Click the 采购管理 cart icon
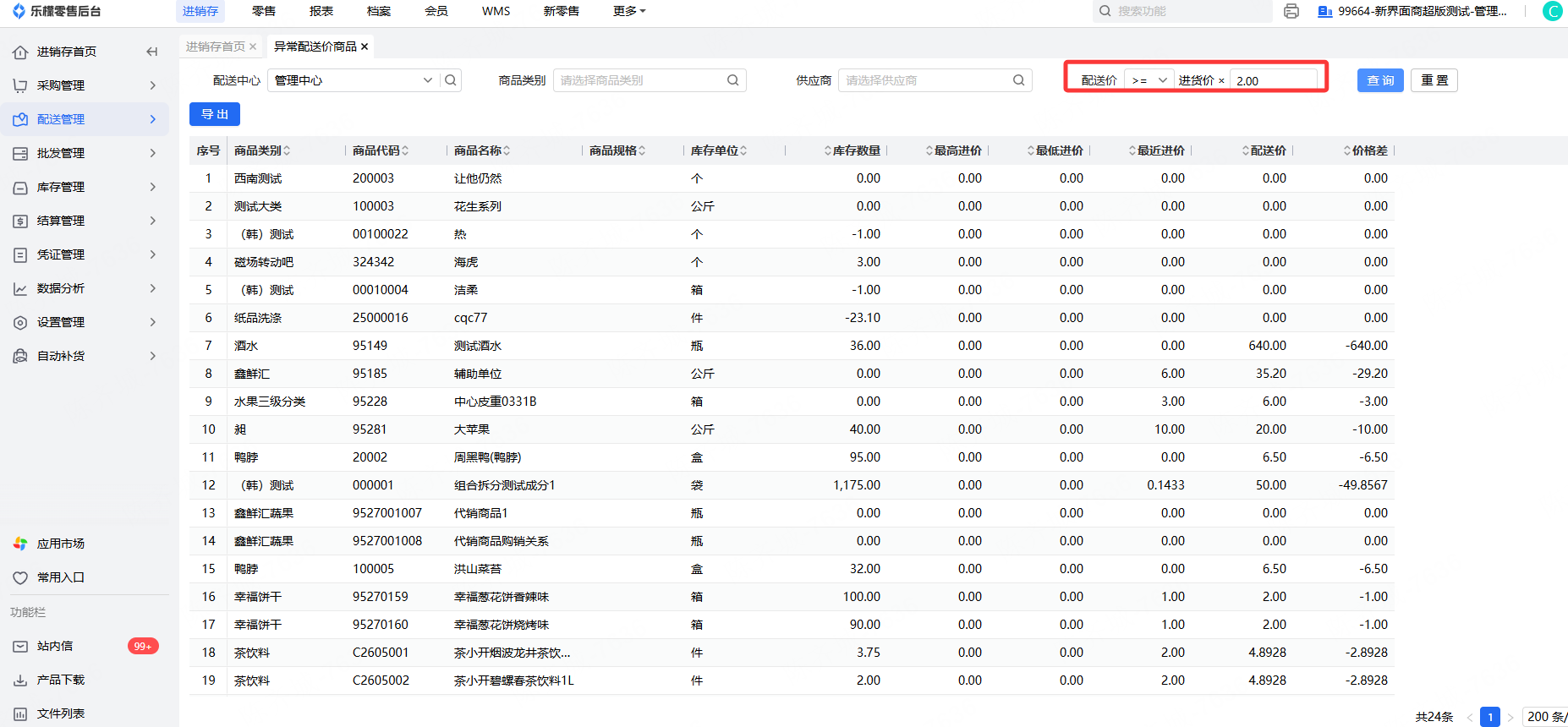This screenshot has width=1568, height=727. click(x=20, y=85)
